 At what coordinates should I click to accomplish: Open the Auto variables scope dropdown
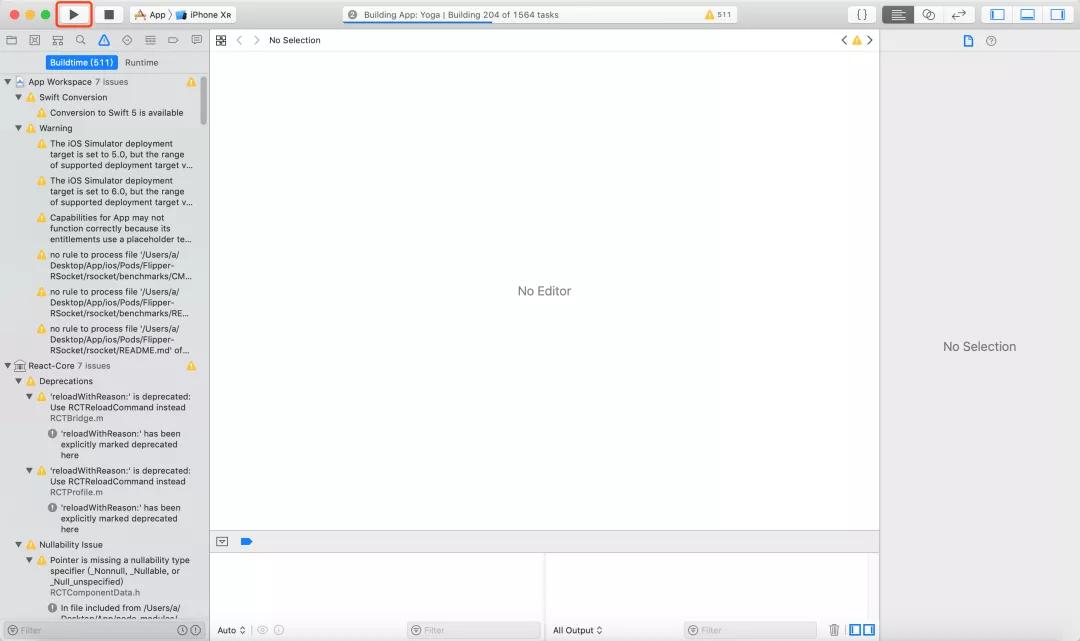(231, 630)
